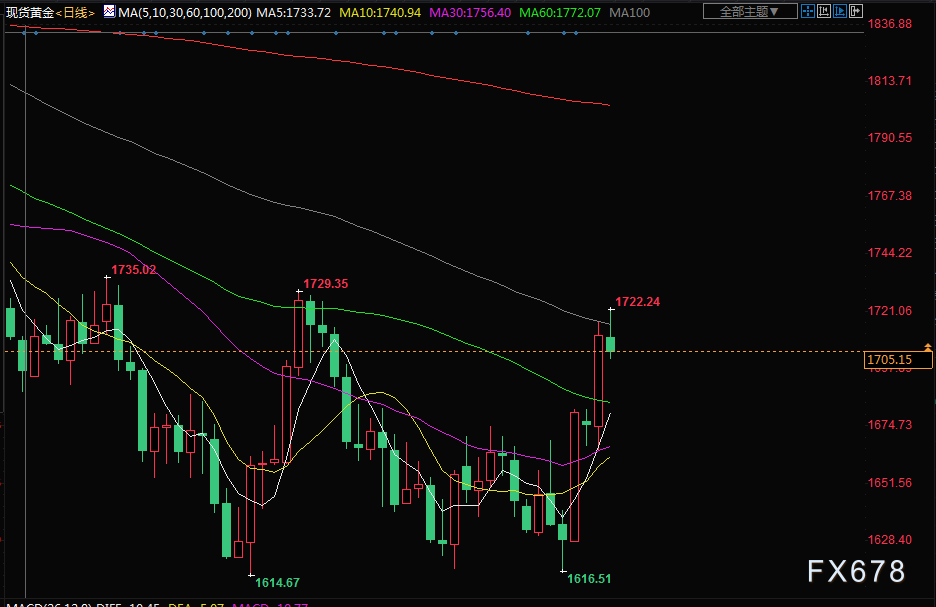The height and width of the screenshot is (607, 936).
Task: Click the 1790.55 axis price level
Action: click(889, 138)
